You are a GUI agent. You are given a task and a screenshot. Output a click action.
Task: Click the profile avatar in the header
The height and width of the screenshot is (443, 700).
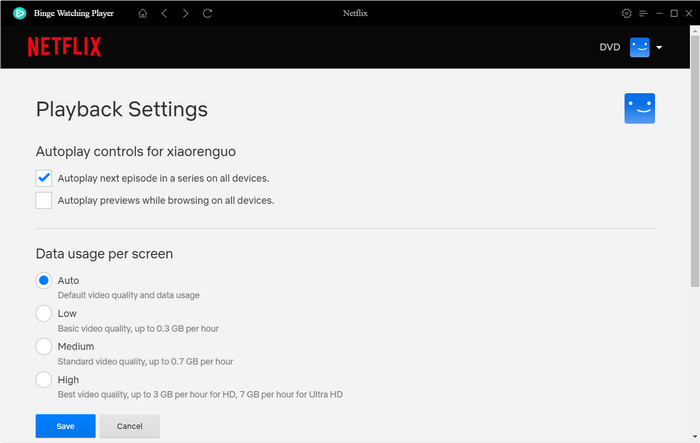tap(640, 47)
